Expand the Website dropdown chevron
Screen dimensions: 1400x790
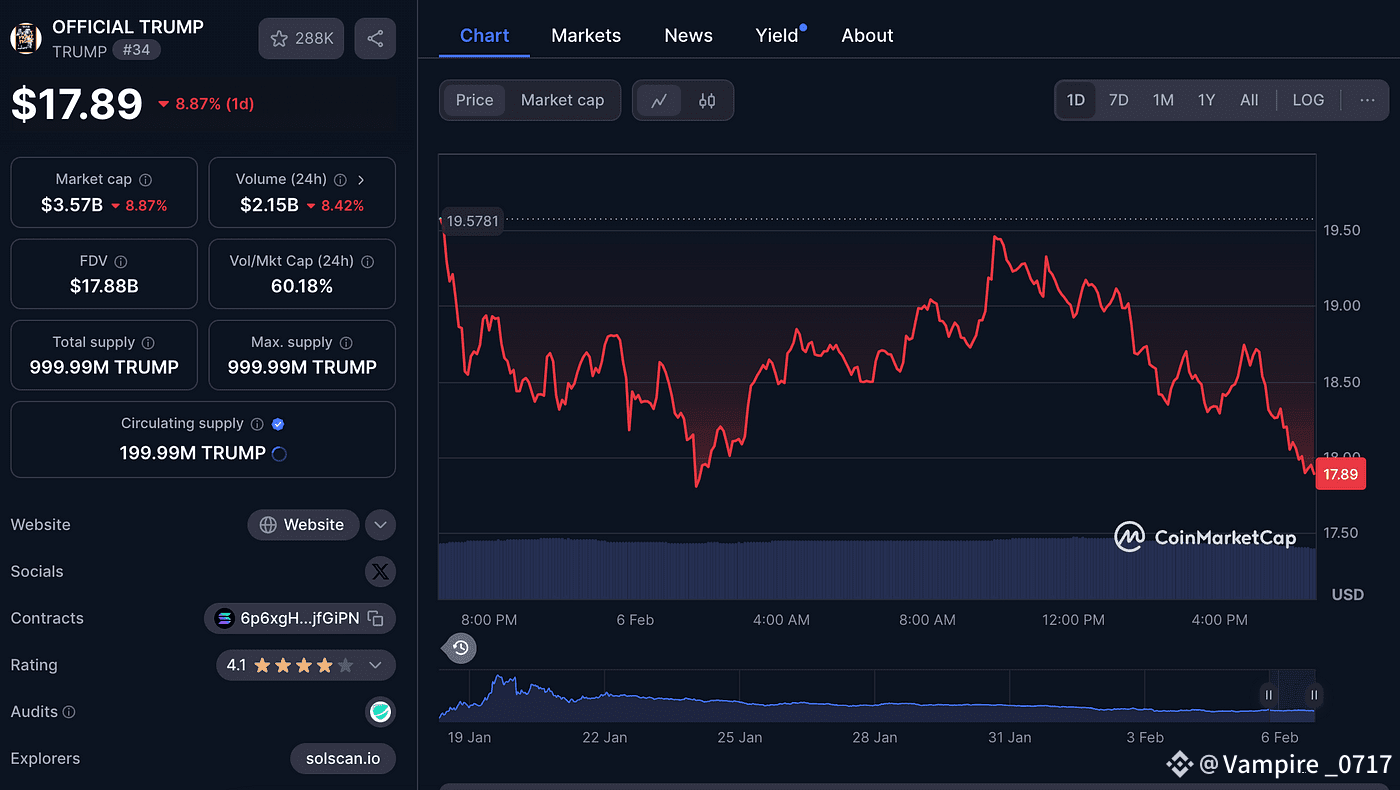380,525
